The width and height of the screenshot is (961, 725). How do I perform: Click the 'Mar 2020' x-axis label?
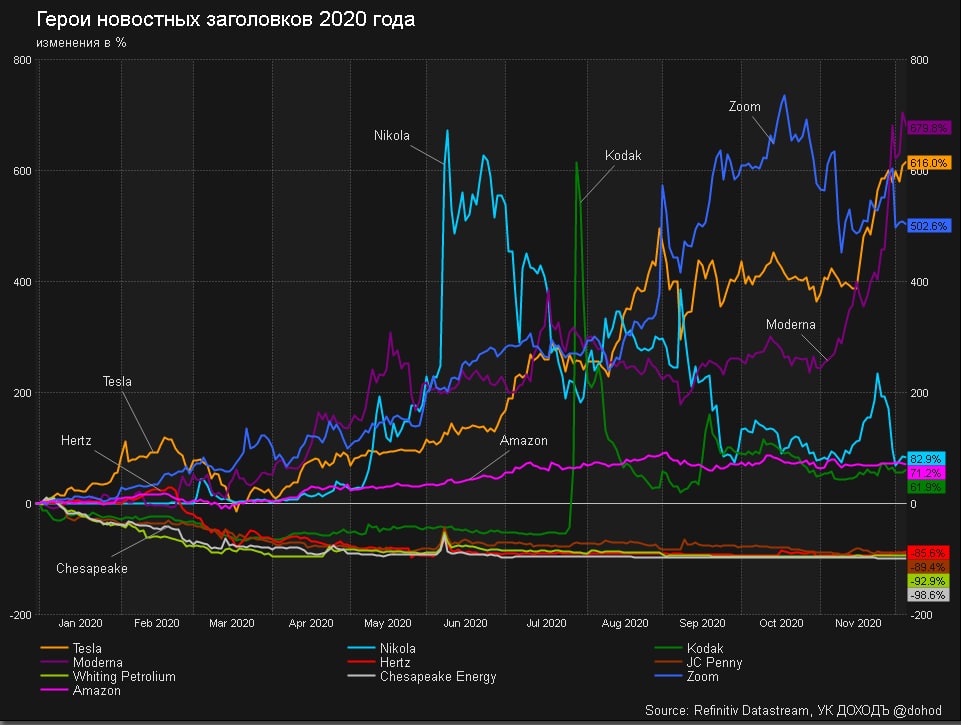pos(232,623)
